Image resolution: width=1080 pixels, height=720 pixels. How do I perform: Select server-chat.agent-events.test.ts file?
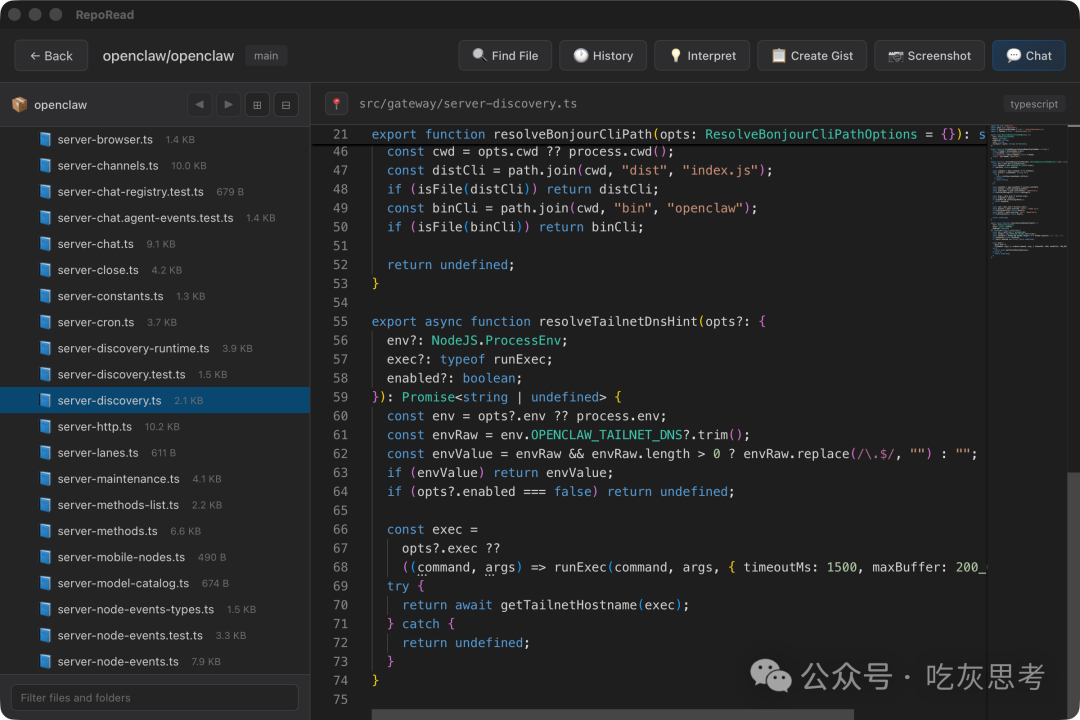[x=155, y=218]
